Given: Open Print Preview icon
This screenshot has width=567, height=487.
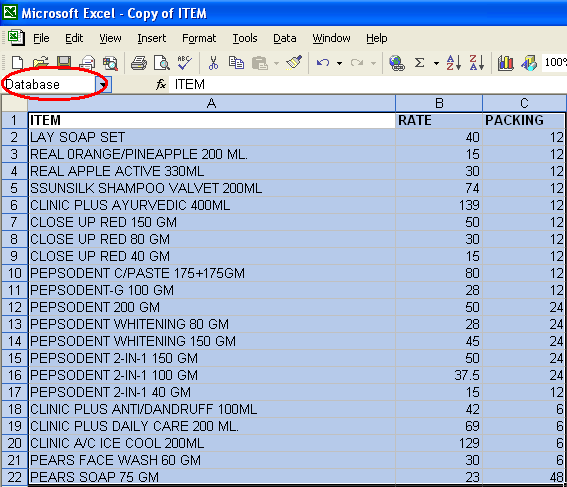Looking at the screenshot, I should tap(162, 63).
